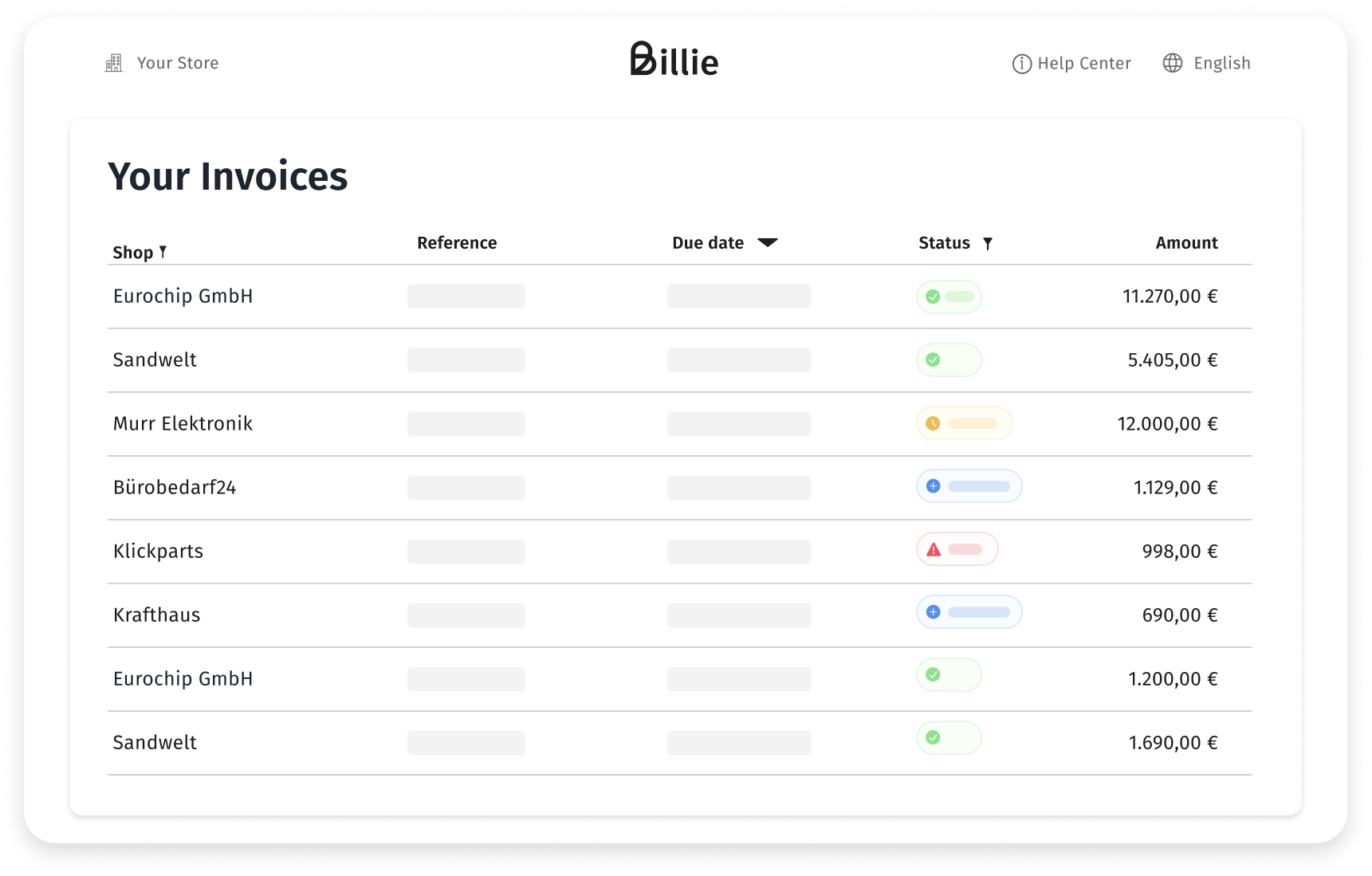Click the Sandwelt 5.405,00 € green status badge
The height and width of the screenshot is (876, 1372).
tap(949, 359)
